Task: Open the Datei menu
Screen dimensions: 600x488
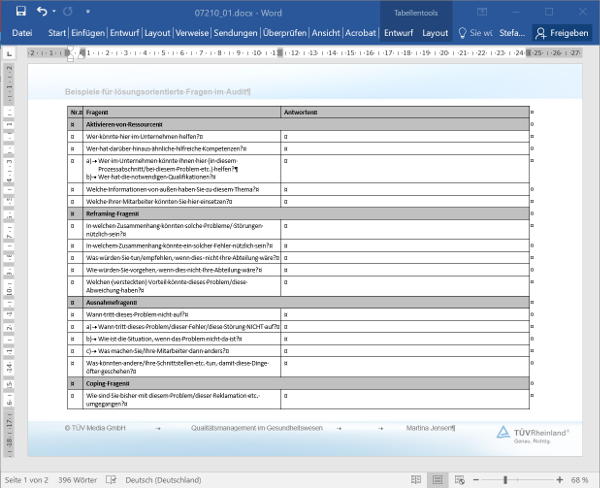Action: pos(21,32)
